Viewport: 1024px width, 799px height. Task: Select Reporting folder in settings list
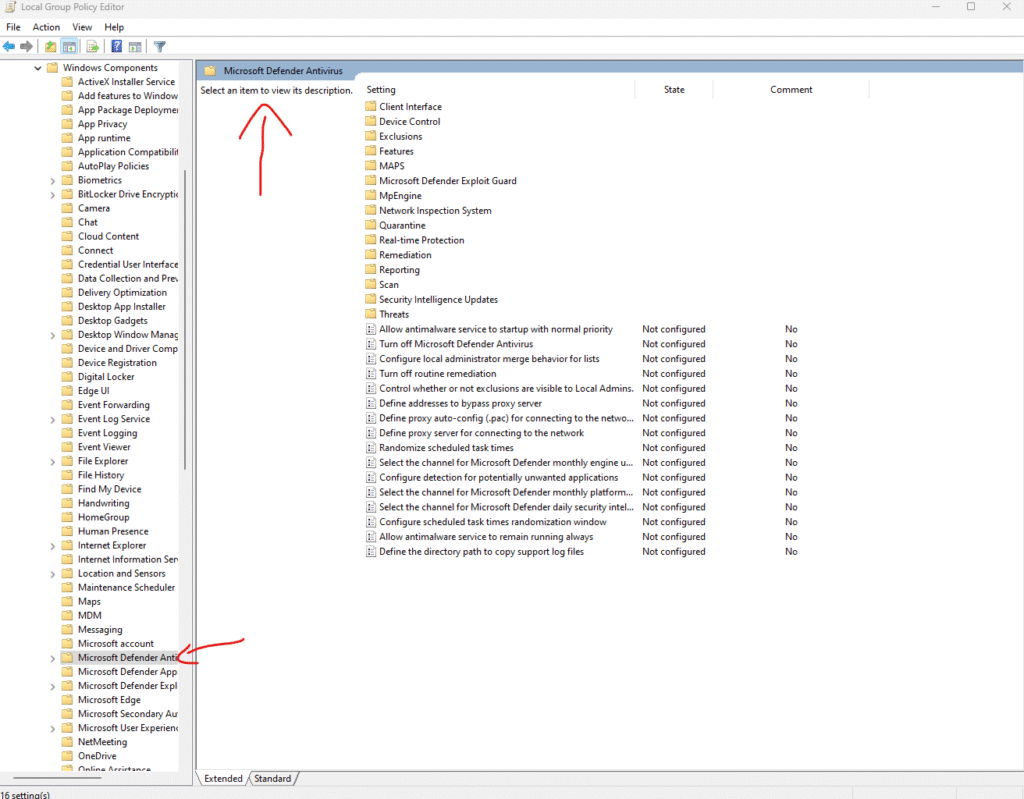click(399, 270)
